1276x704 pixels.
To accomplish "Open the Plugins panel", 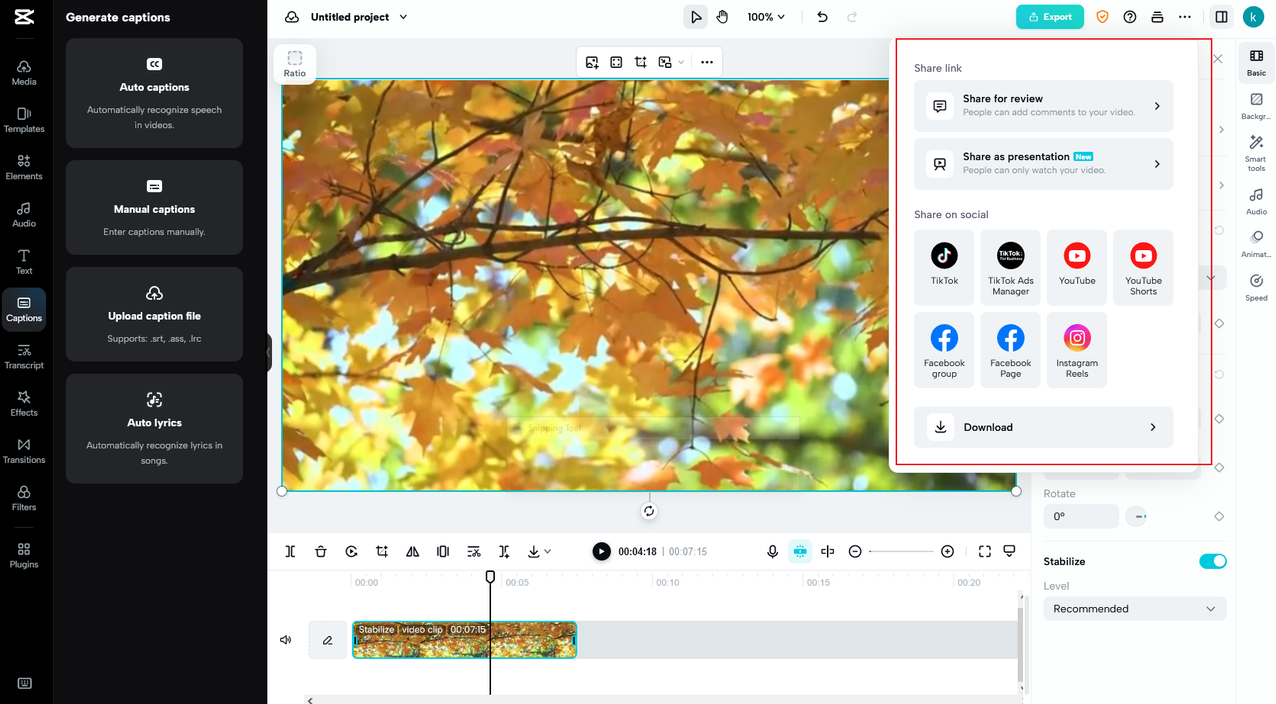I will [24, 555].
